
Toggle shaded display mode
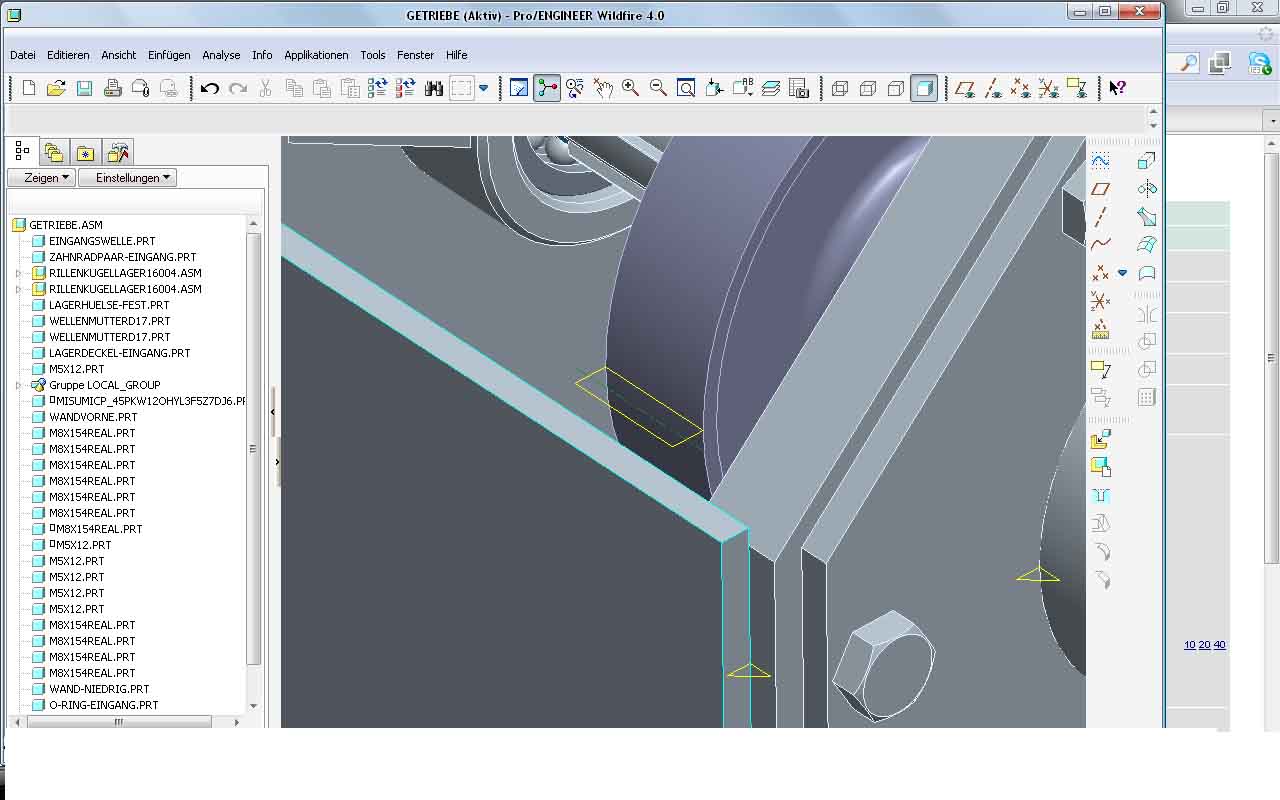[924, 88]
